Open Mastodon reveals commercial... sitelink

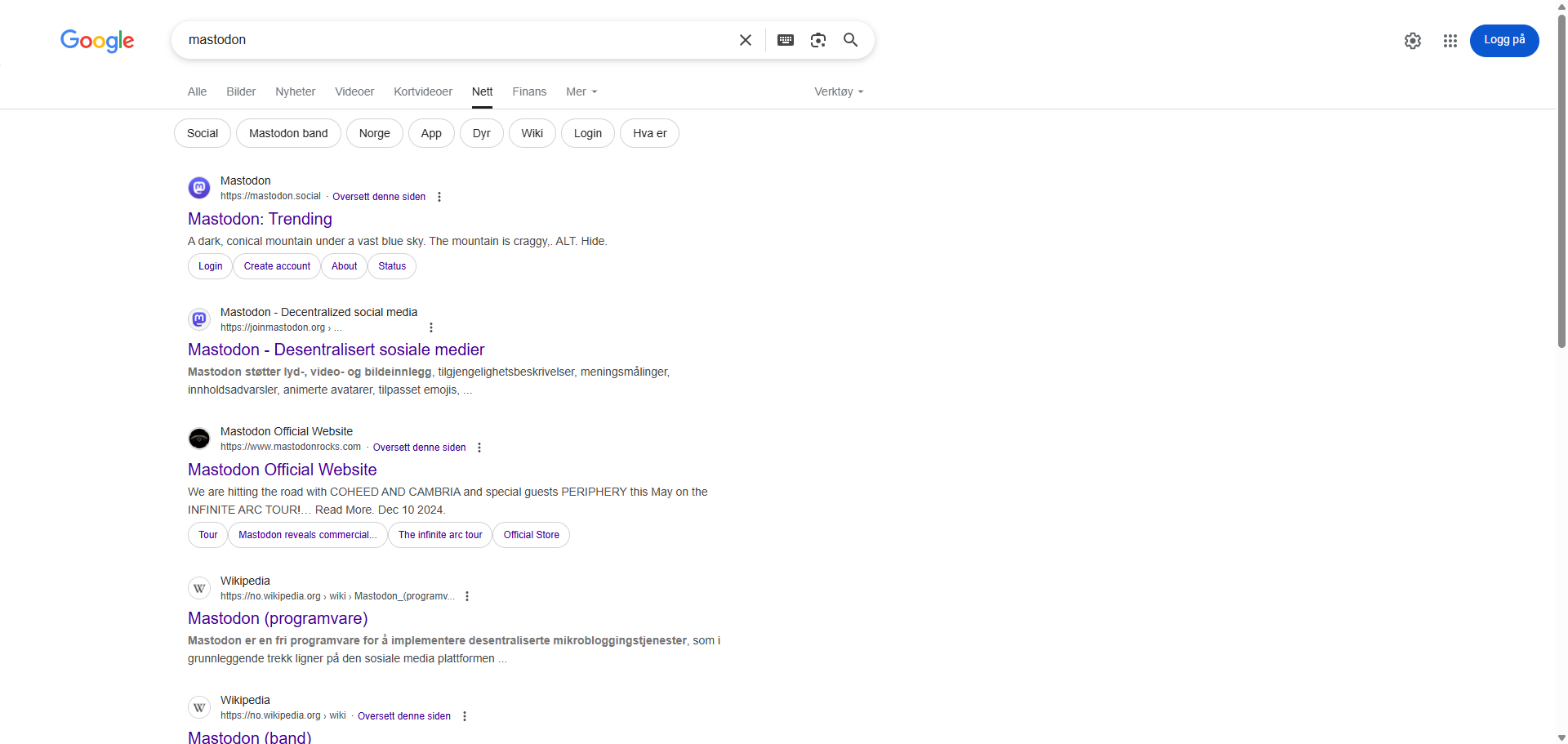(308, 535)
